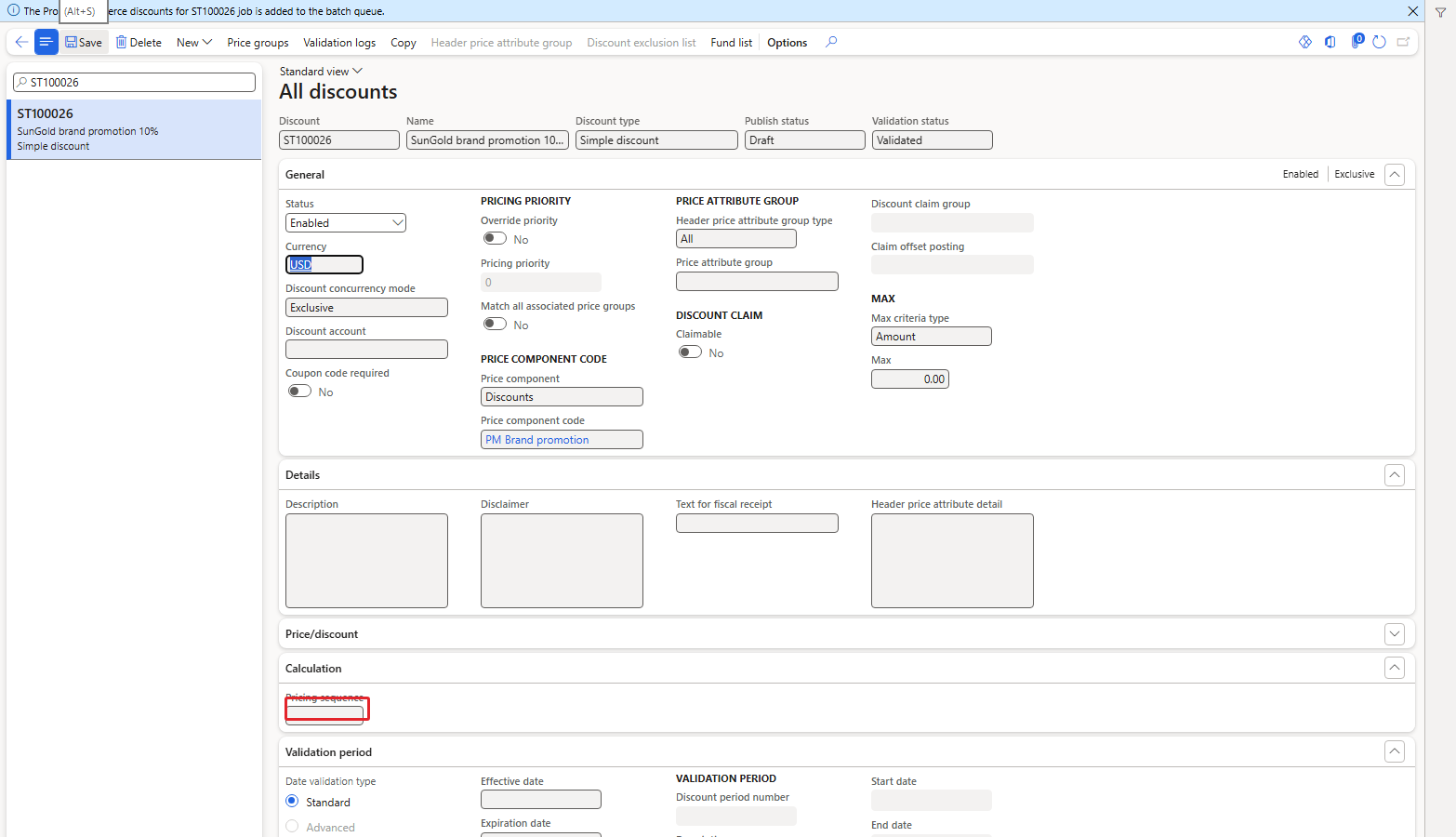Open the filter pane funnel icon
This screenshot has height=837, width=1456.
[1440, 12]
